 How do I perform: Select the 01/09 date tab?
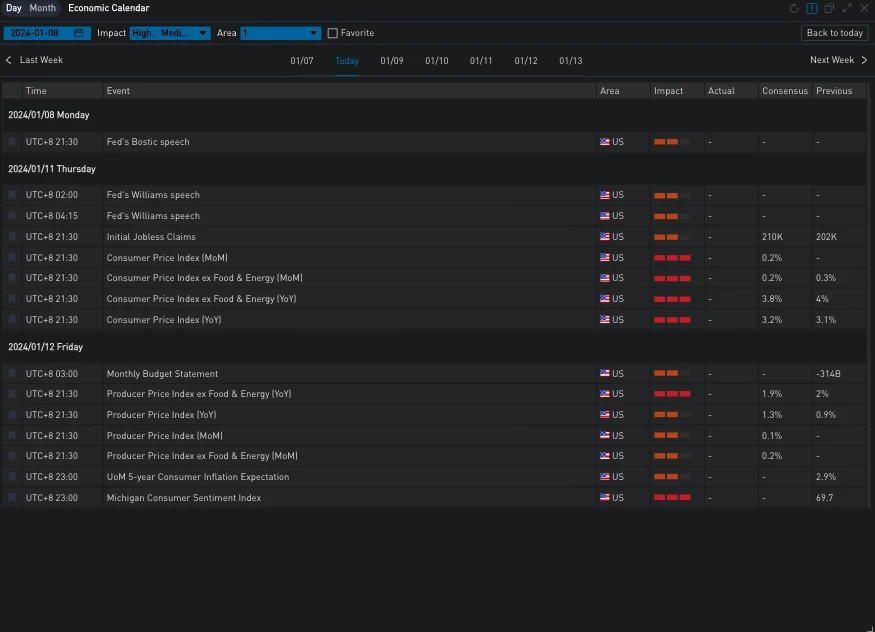pyautogui.click(x=392, y=61)
